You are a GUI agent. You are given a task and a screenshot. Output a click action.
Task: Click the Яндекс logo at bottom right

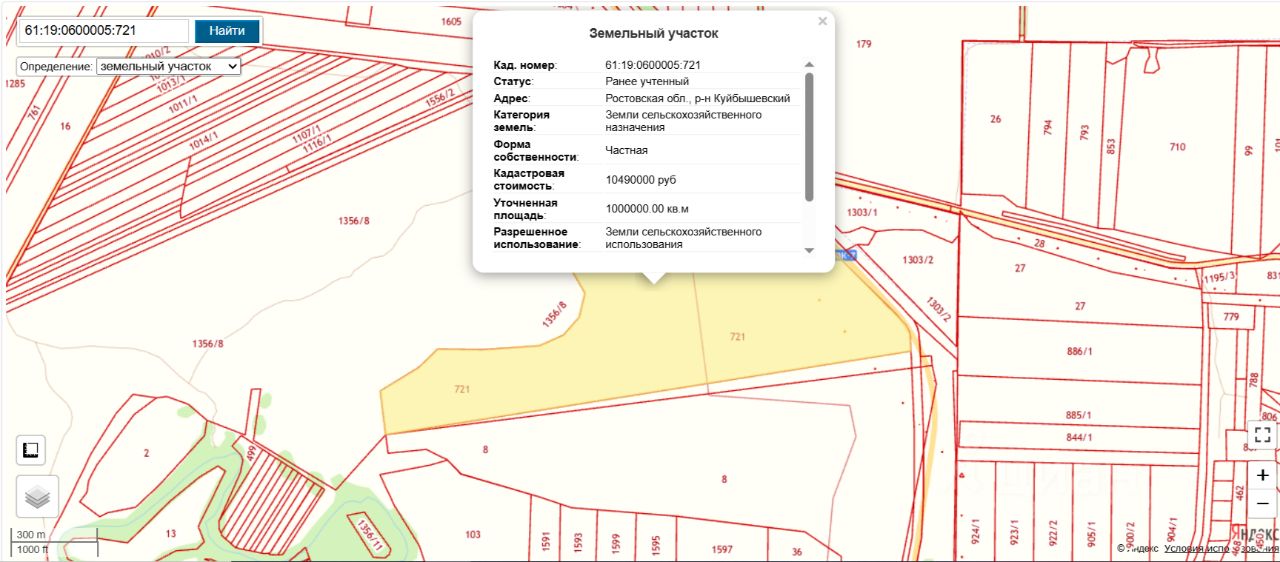[x=1258, y=535]
